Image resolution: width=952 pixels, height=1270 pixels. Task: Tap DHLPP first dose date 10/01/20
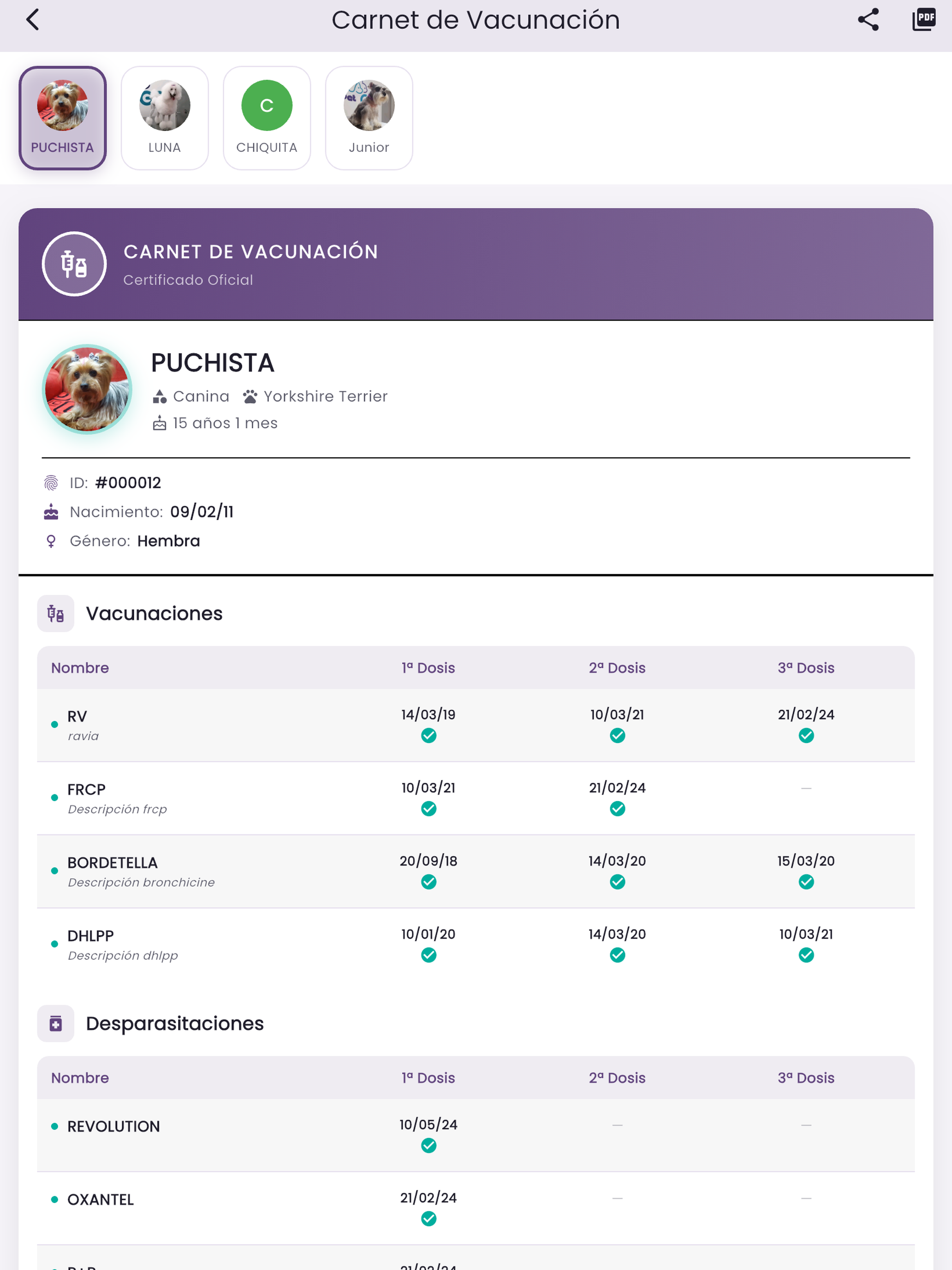428,934
